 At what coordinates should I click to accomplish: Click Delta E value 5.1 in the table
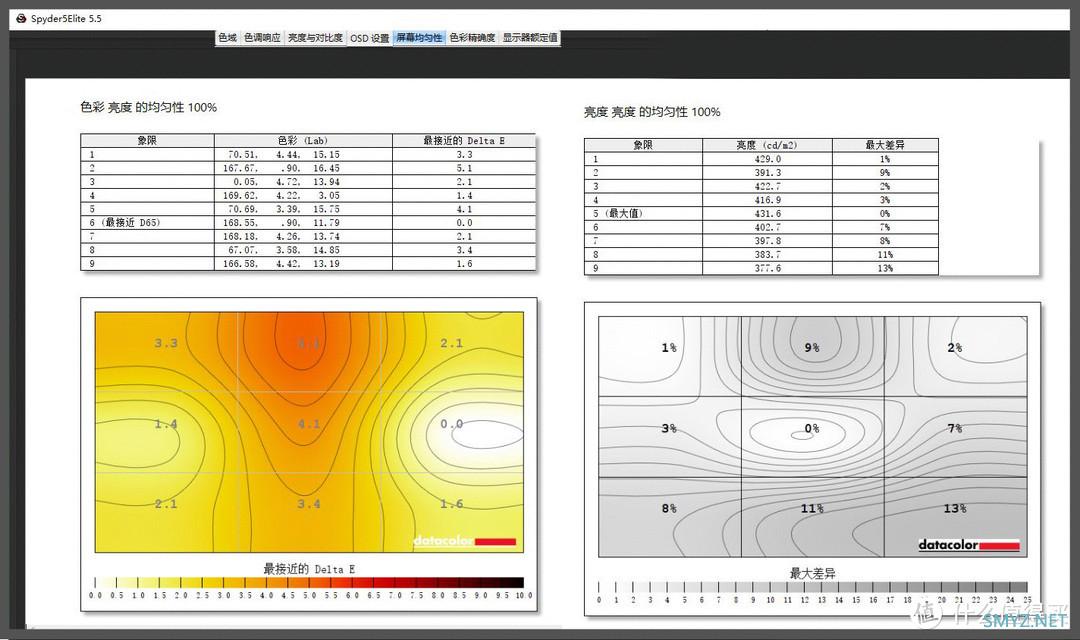(464, 168)
